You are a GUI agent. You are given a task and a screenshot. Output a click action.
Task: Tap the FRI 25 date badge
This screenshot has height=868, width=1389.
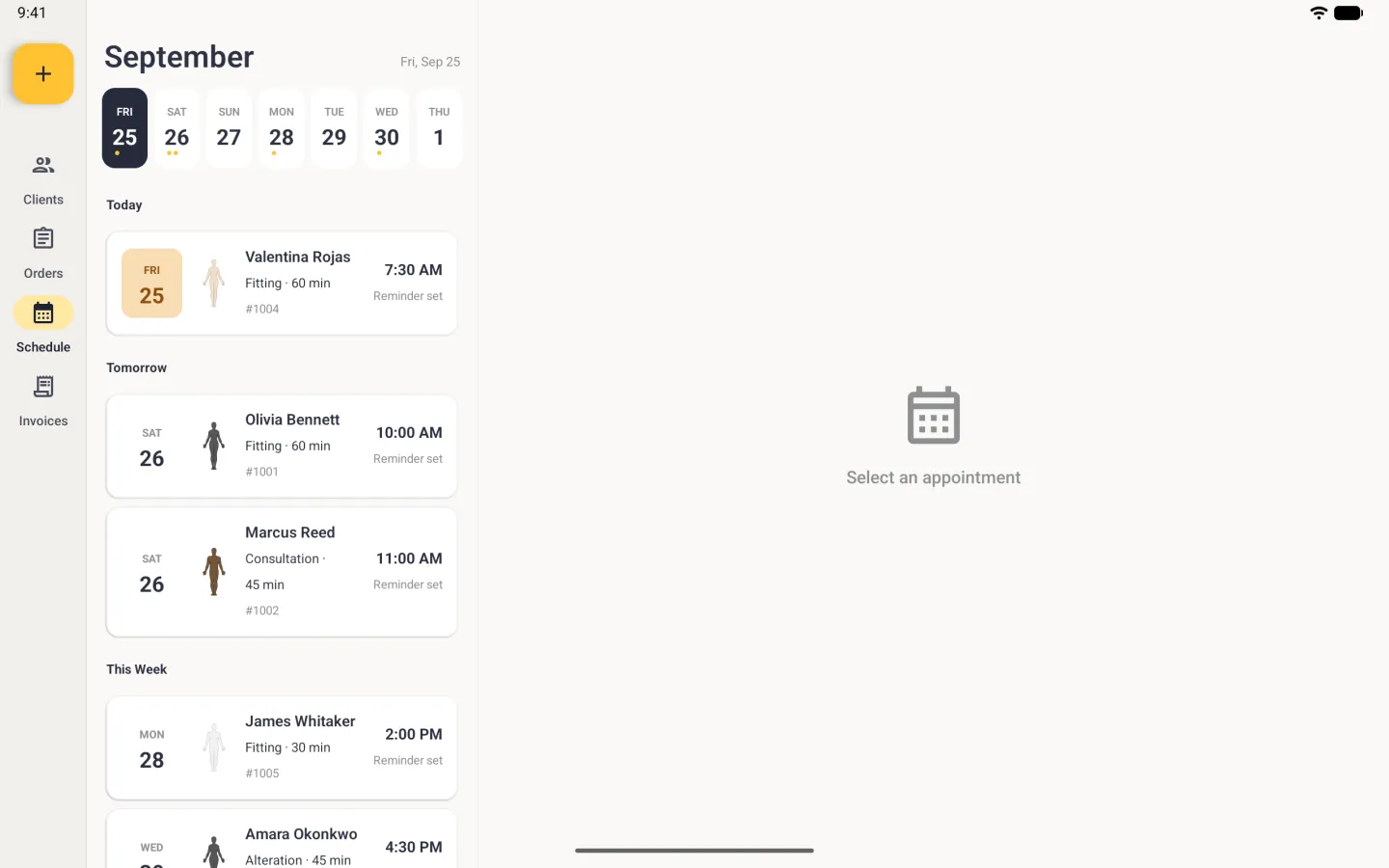coord(151,284)
